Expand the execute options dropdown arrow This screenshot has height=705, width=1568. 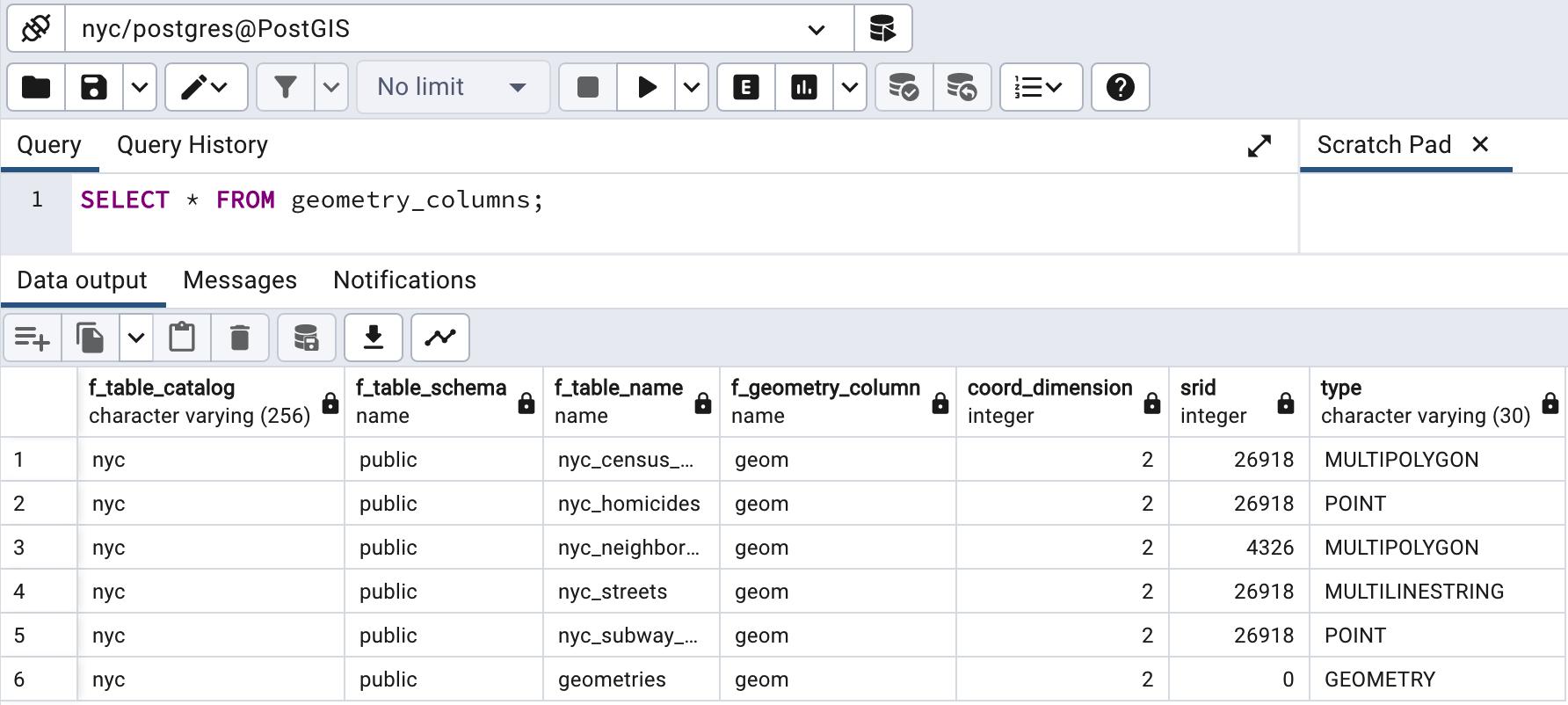[692, 87]
